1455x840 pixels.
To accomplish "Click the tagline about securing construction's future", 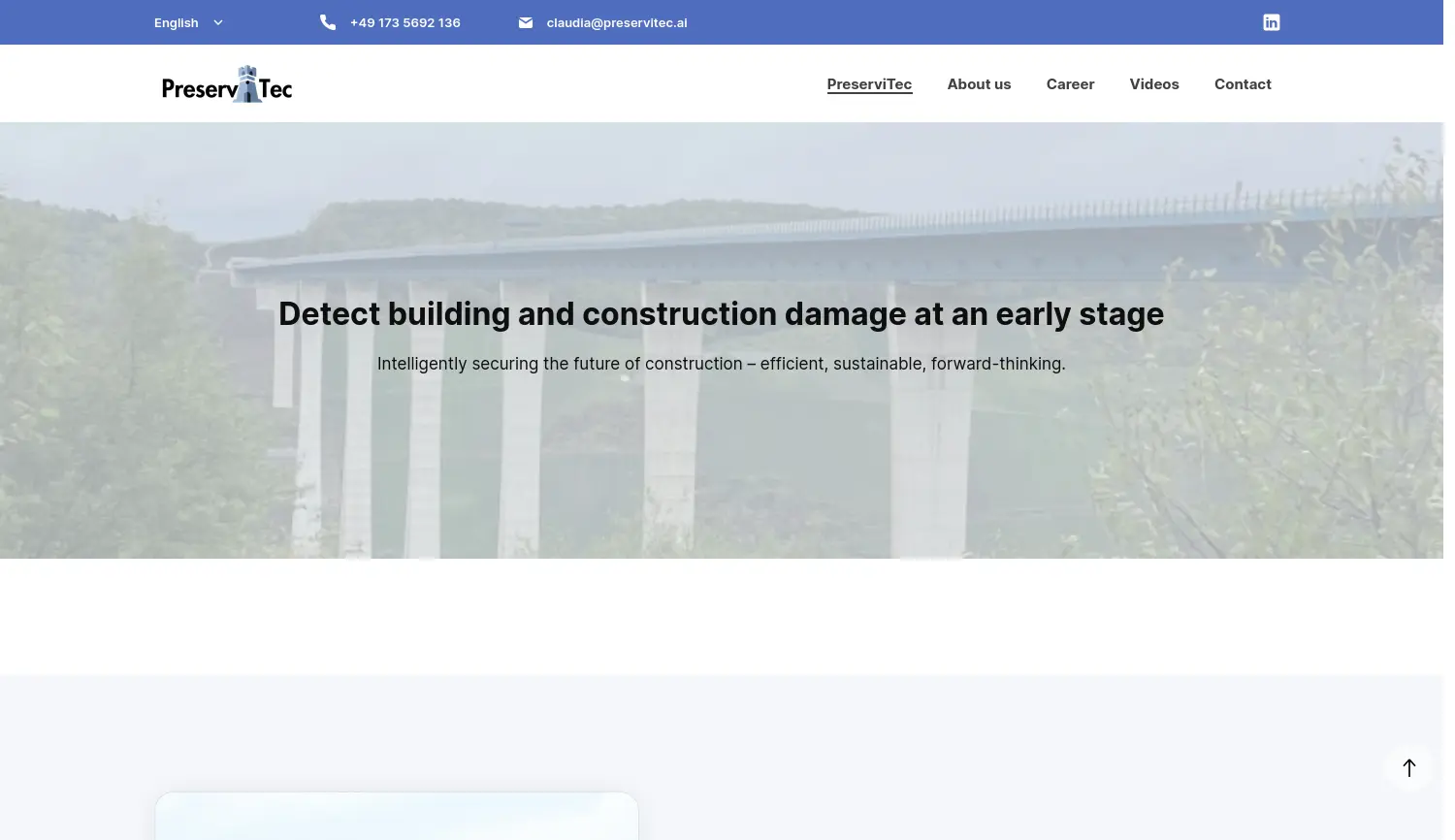I will click(x=722, y=364).
